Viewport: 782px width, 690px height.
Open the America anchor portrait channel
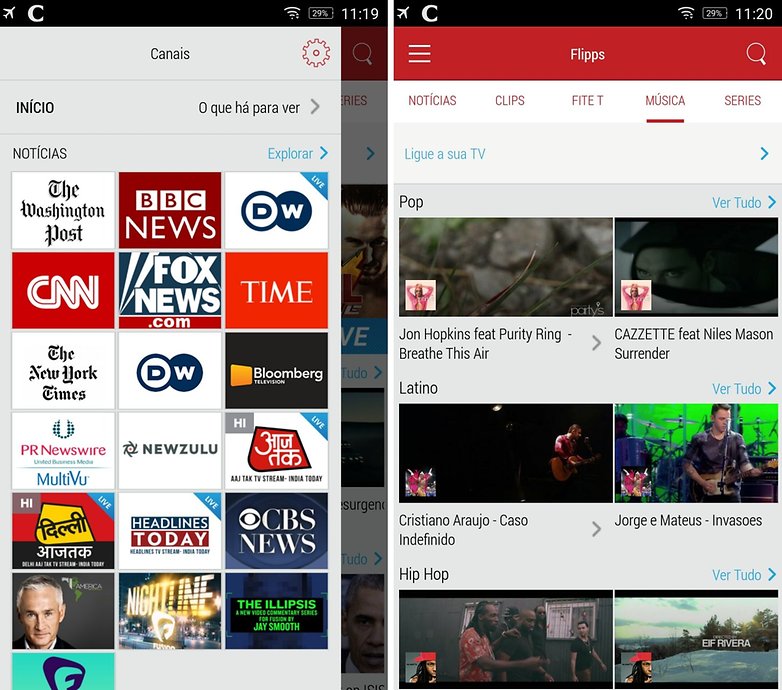(63, 611)
